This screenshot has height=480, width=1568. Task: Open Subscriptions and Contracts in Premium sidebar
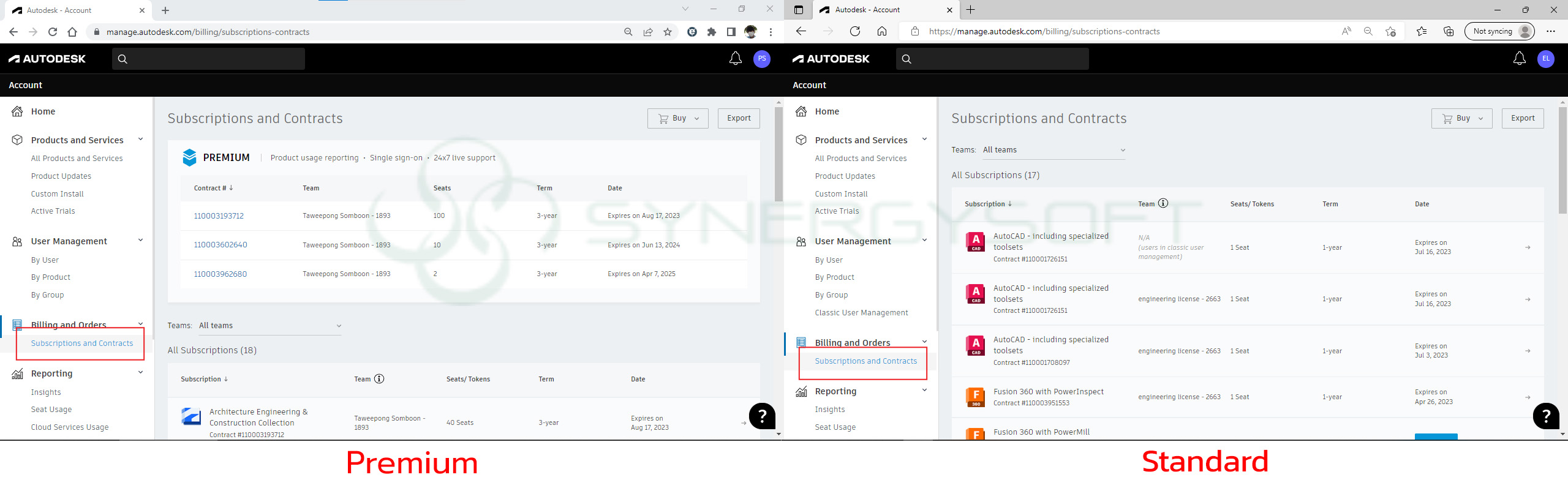pos(82,343)
